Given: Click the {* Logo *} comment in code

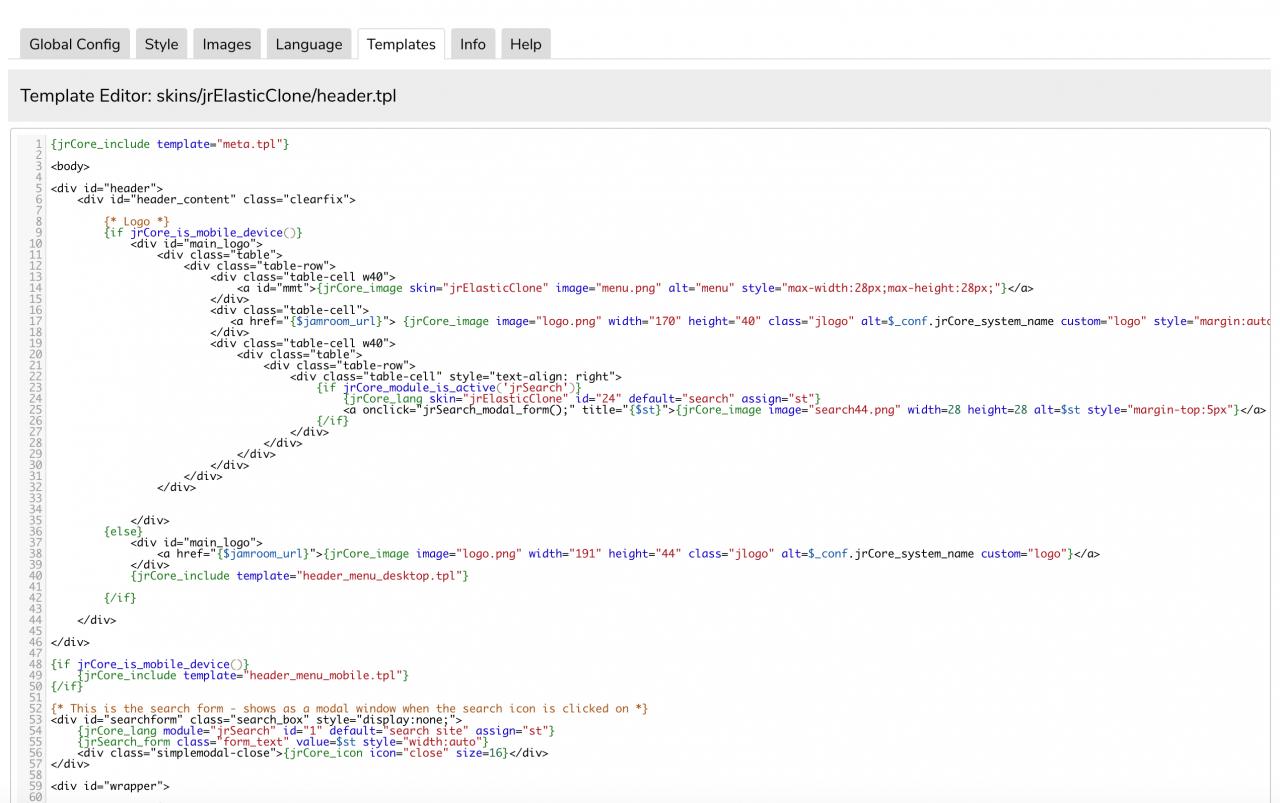Looking at the screenshot, I should (x=137, y=222).
